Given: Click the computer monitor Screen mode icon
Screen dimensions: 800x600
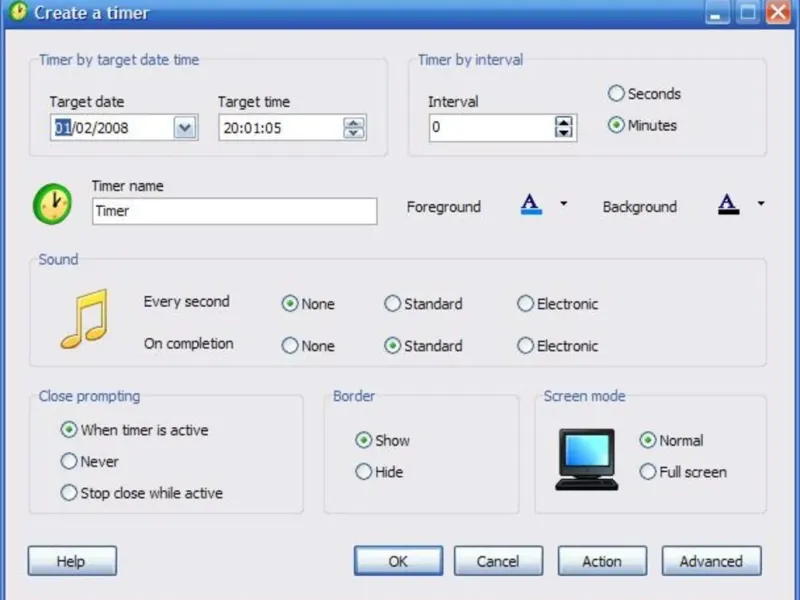Looking at the screenshot, I should [586, 459].
